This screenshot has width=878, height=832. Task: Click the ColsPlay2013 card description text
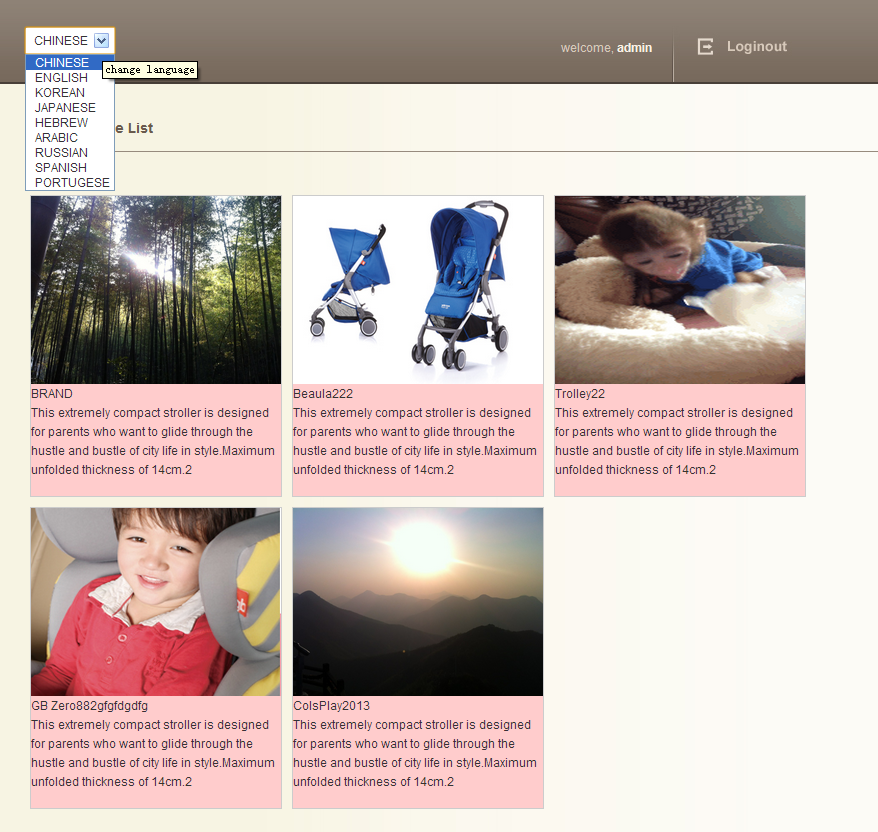[415, 753]
